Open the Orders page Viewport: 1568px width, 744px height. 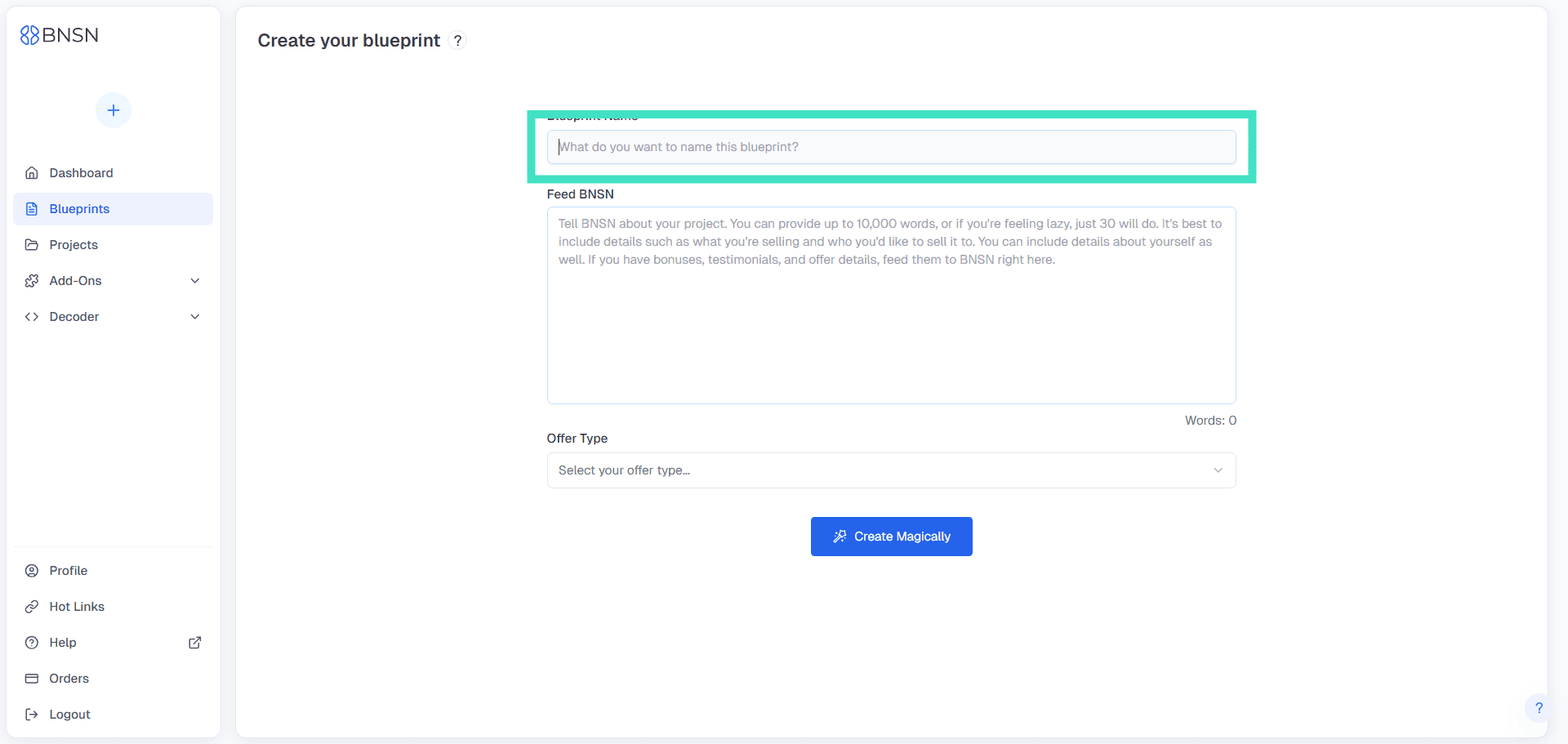(69, 679)
